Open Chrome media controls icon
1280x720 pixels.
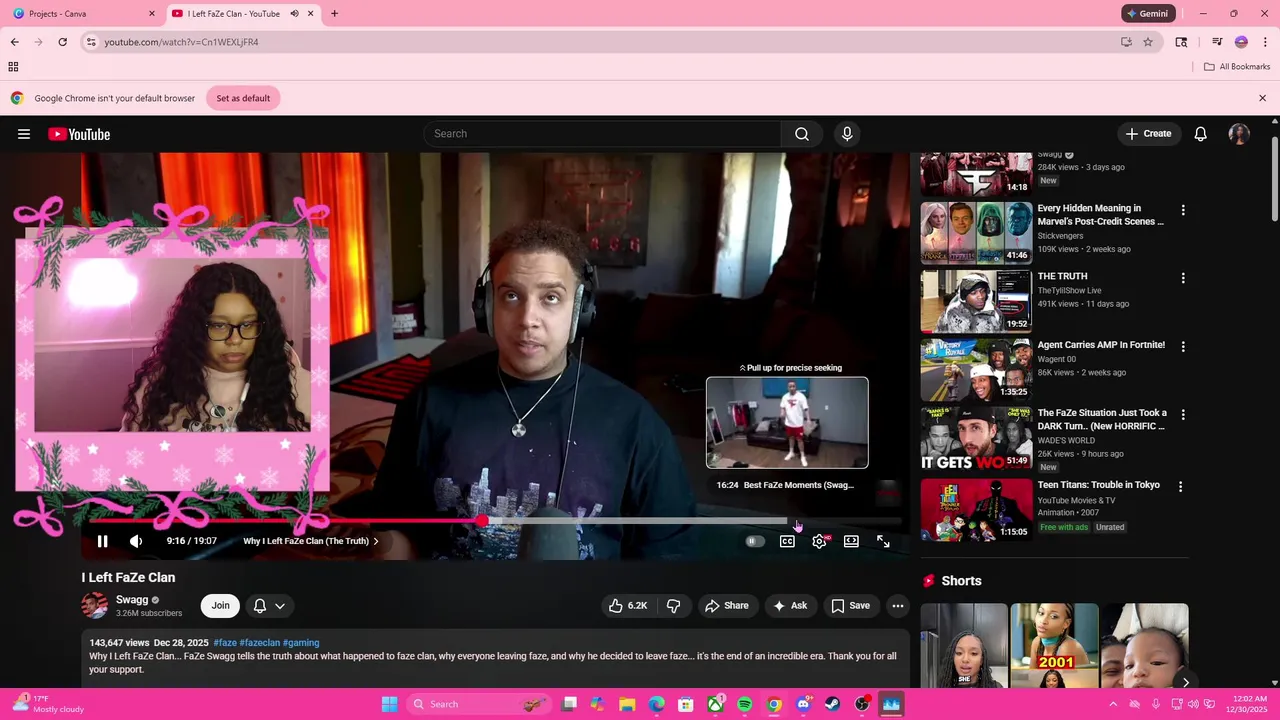tap(1217, 42)
